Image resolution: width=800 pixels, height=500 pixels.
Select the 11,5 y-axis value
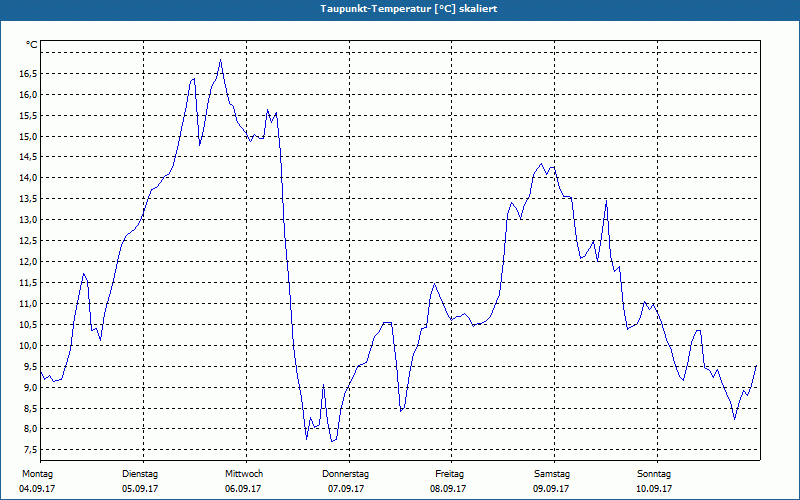(28, 283)
